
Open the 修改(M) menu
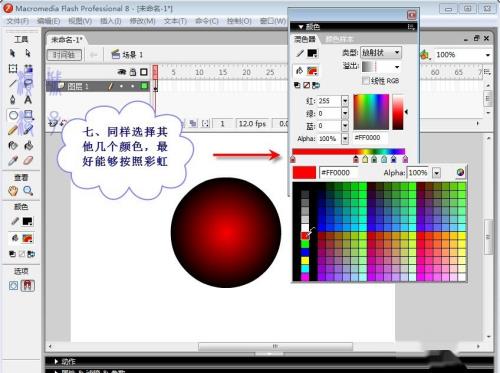click(x=142, y=21)
